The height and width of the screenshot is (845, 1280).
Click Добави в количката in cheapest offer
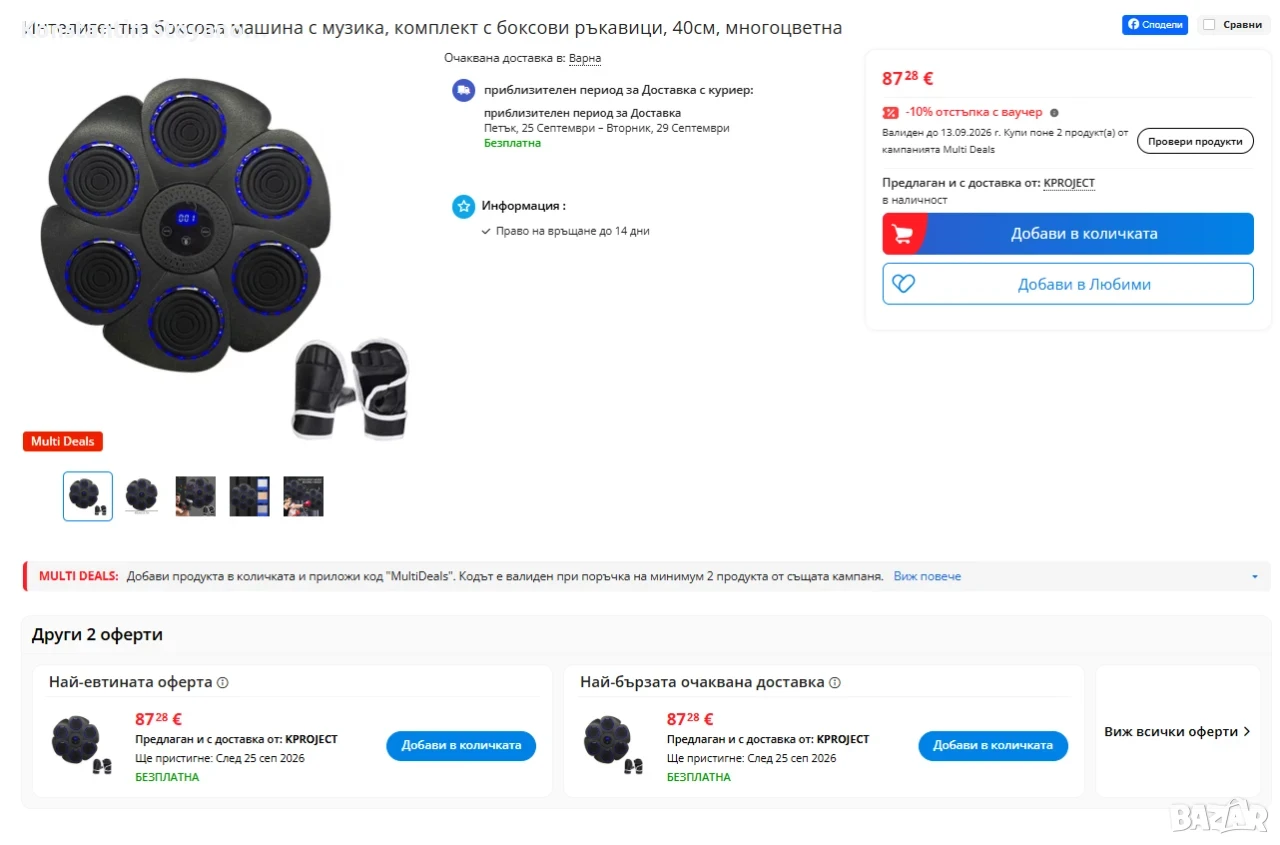pos(461,746)
